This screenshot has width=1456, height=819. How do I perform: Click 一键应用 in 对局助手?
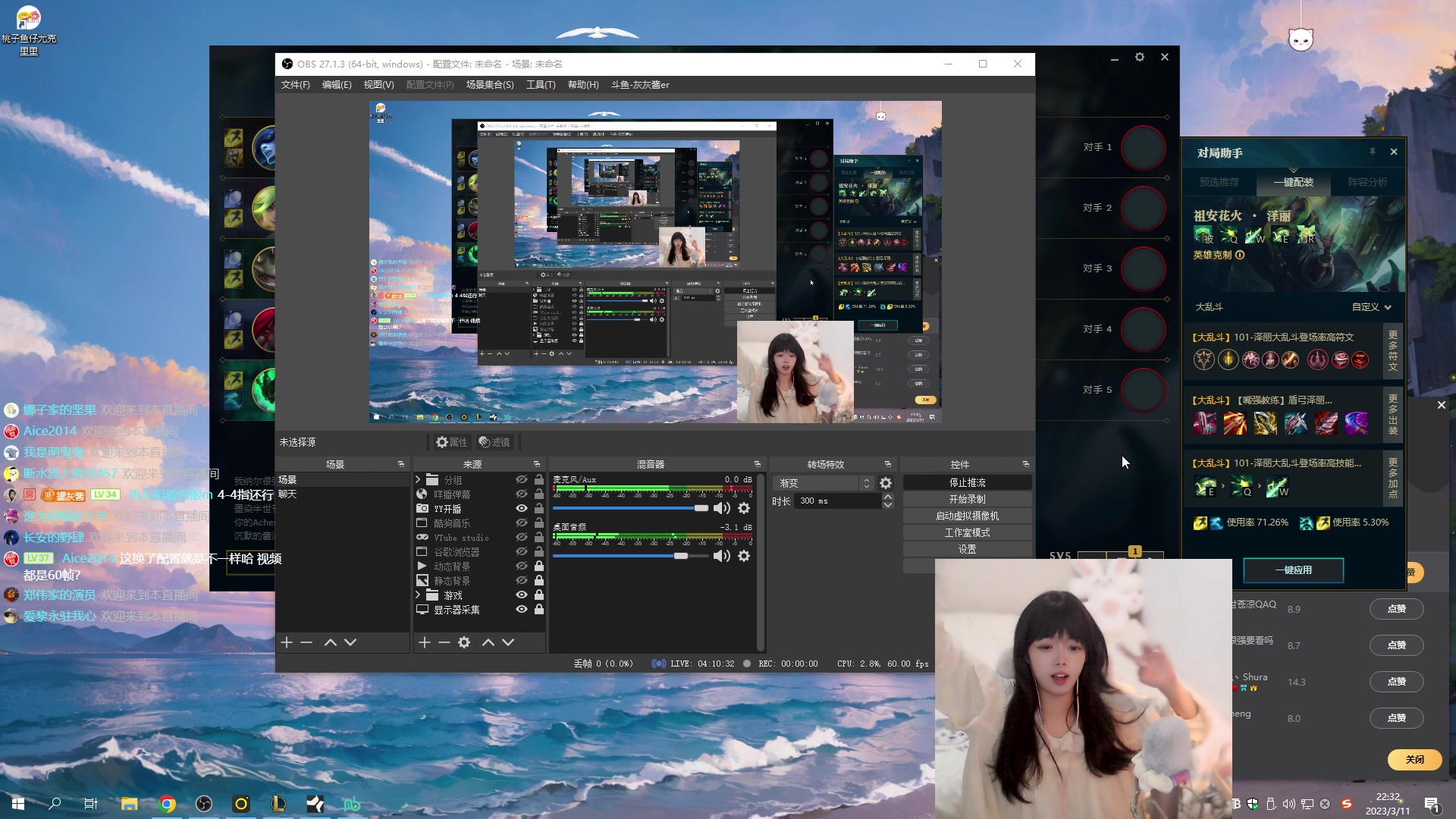(x=1294, y=570)
